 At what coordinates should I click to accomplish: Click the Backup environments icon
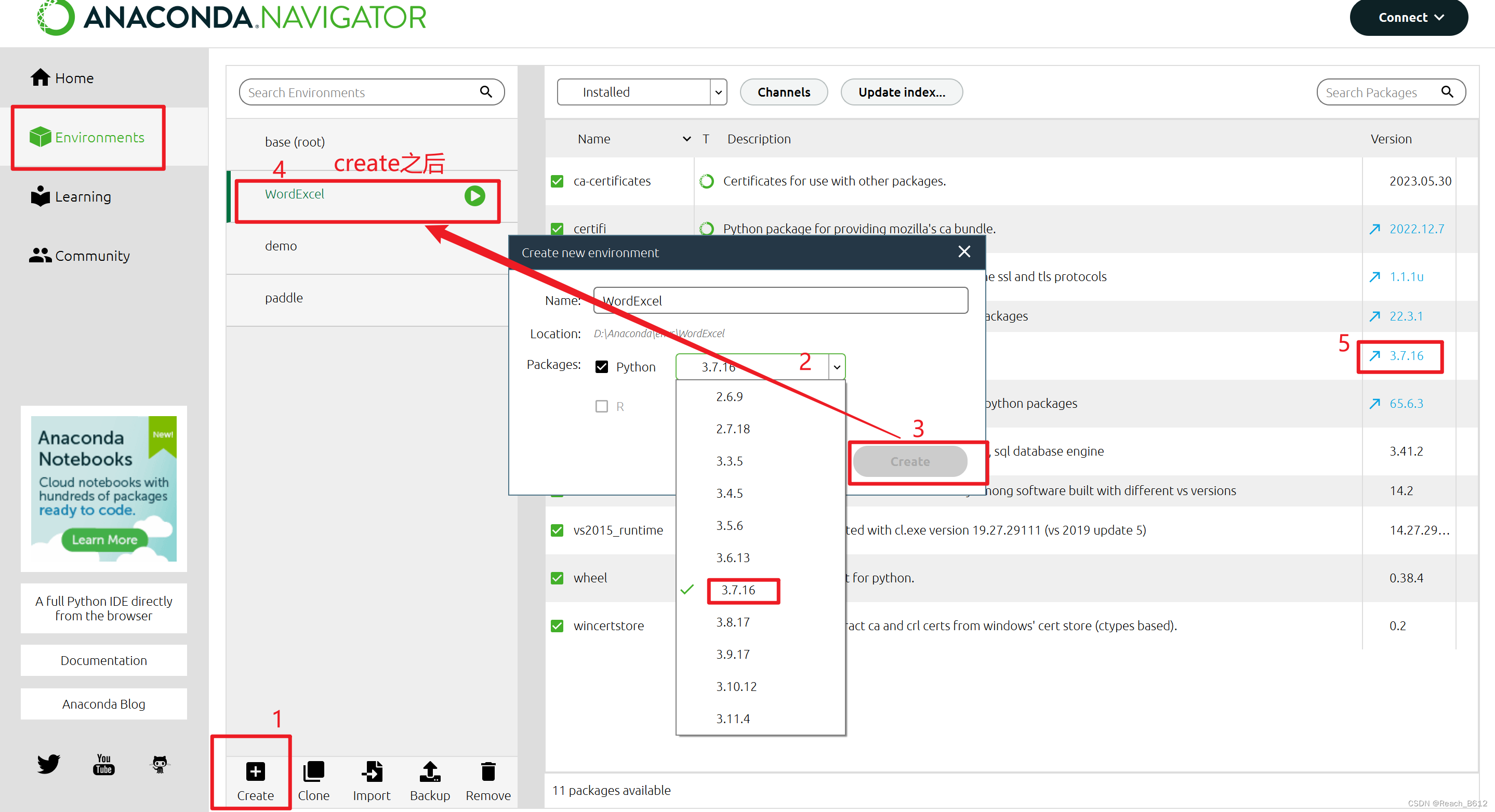coord(430,771)
